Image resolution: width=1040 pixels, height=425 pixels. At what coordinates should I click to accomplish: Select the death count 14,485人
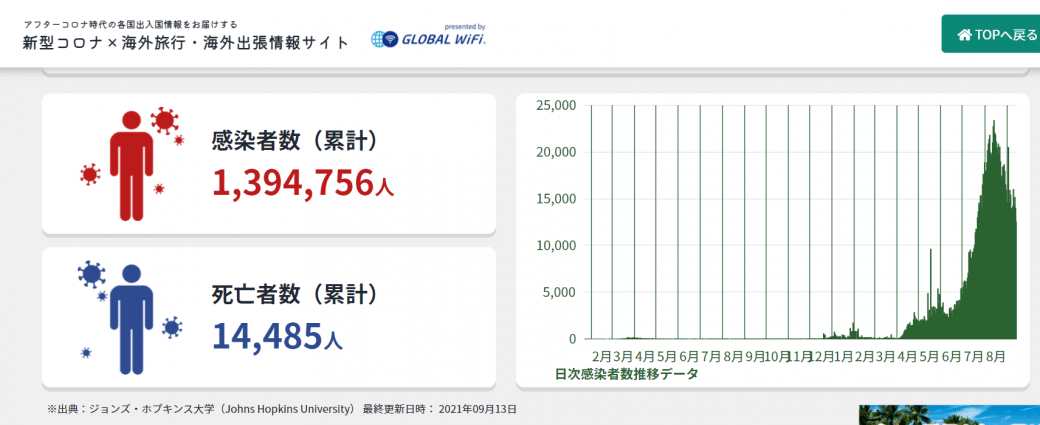tap(277, 336)
